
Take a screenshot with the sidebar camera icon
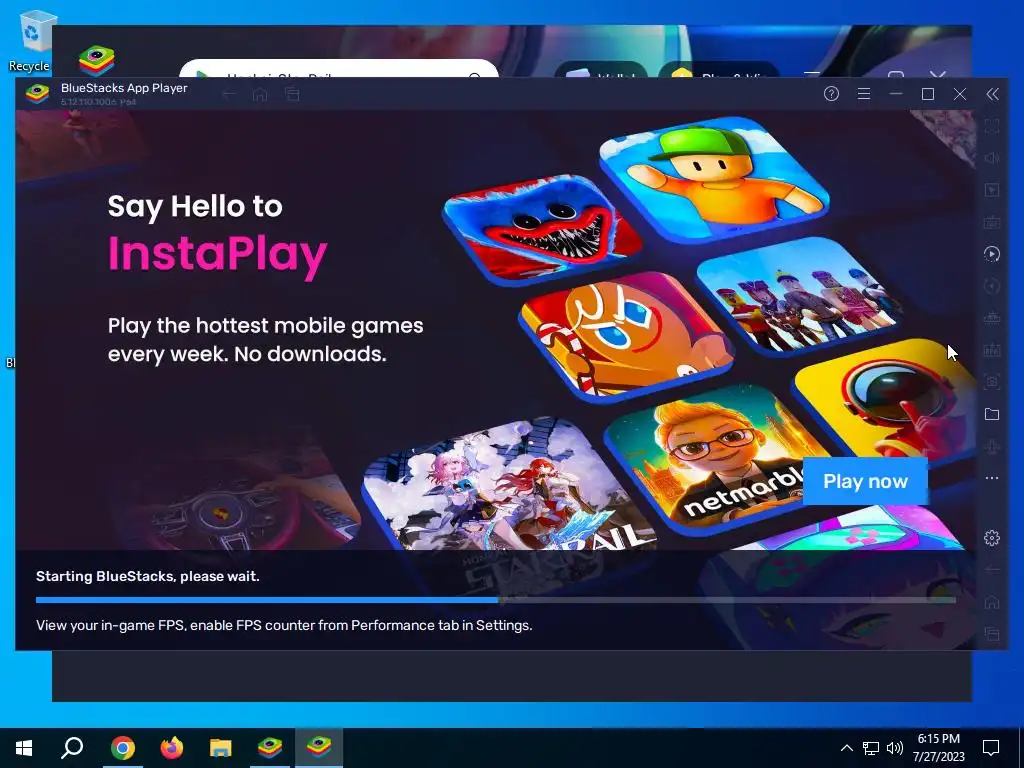click(x=991, y=382)
